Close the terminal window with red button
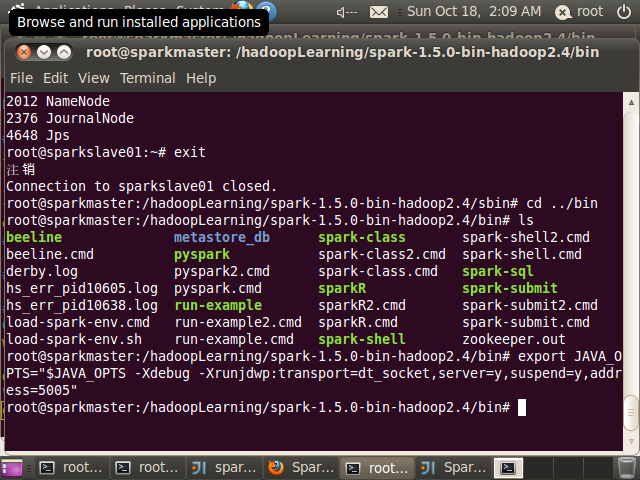640x480 pixels. coord(24,52)
